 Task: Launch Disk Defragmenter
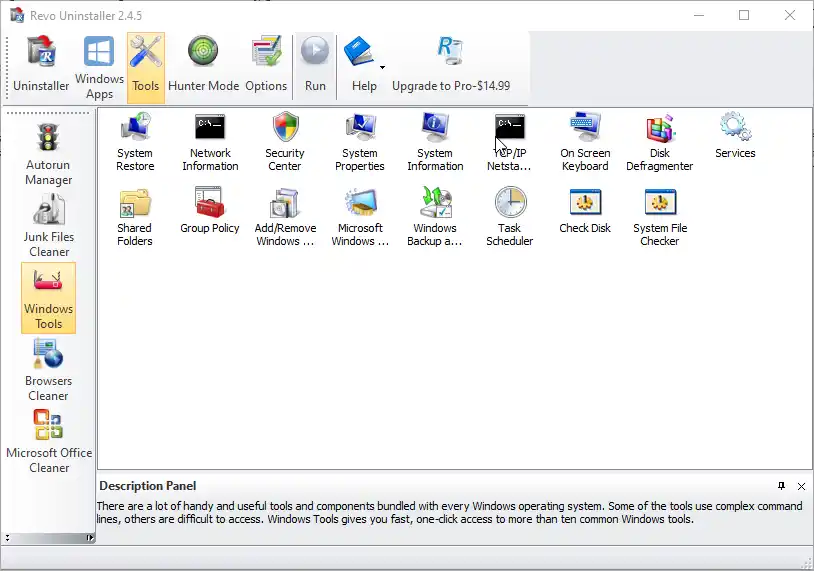click(659, 142)
